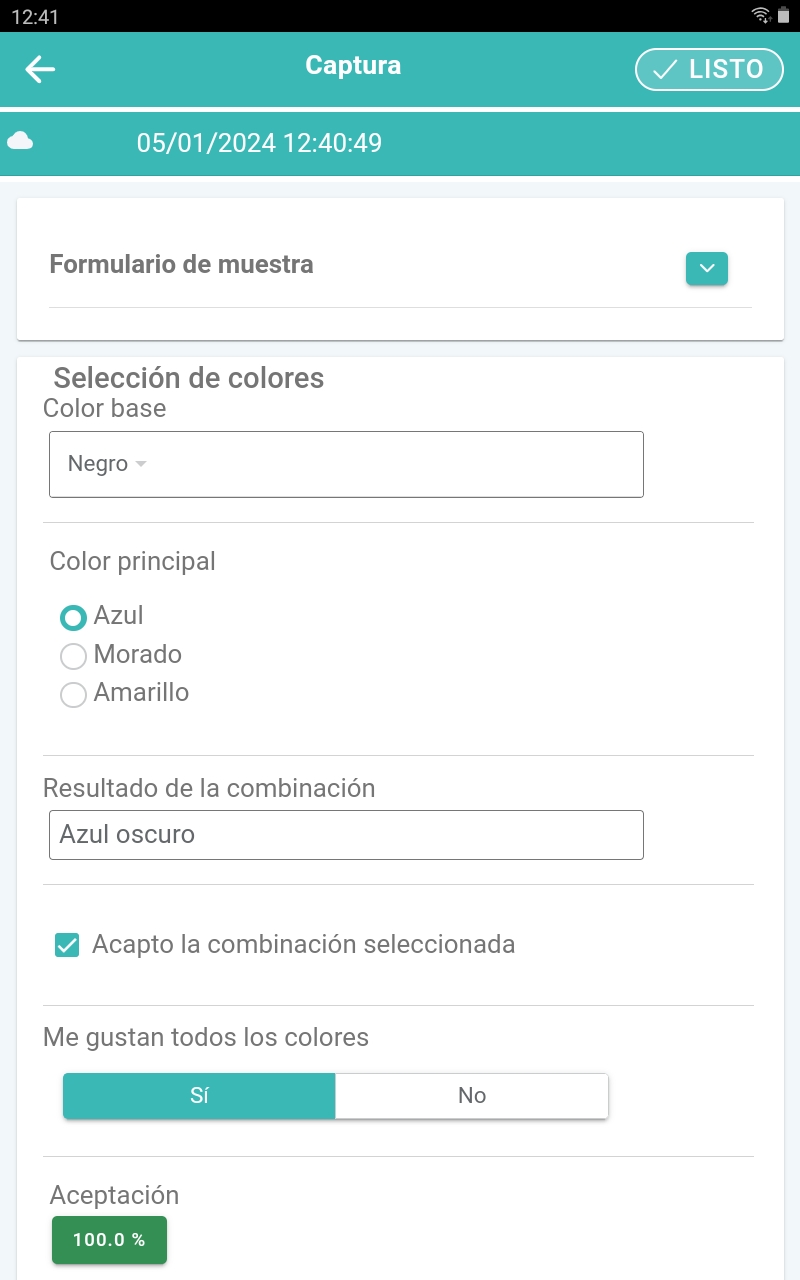Image resolution: width=800 pixels, height=1280 pixels.
Task: Choose the Amarillo radio option
Action: pos(73,694)
